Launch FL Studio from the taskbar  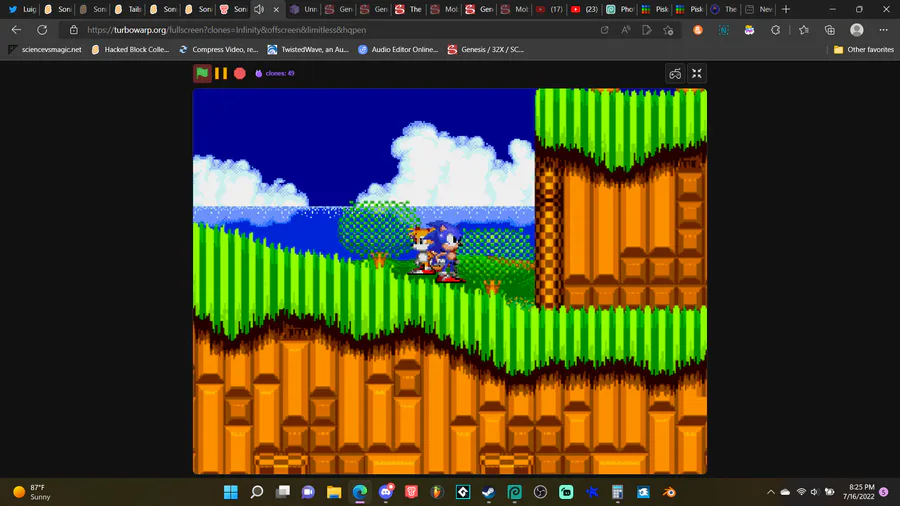(x=437, y=492)
